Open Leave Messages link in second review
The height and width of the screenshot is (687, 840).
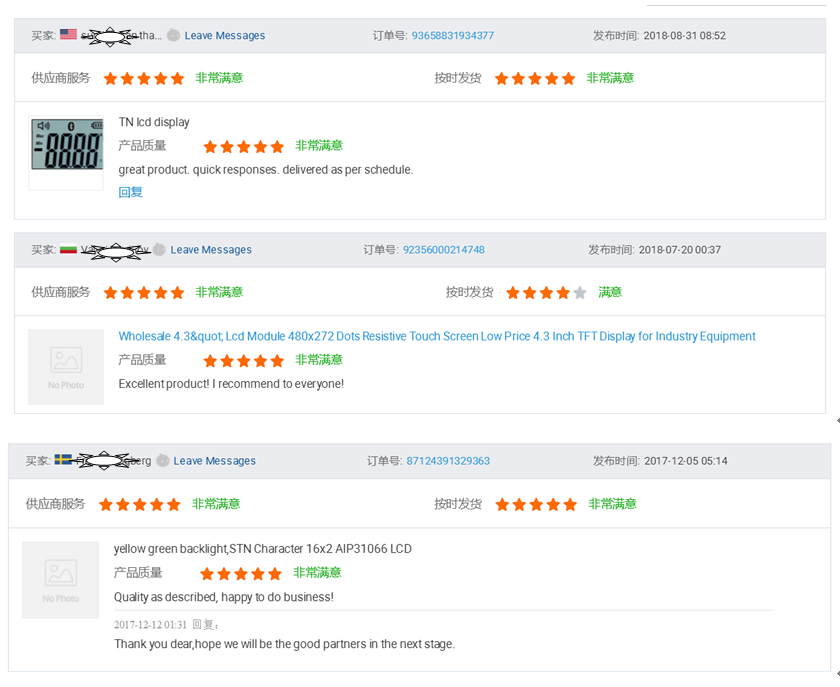click(x=211, y=250)
